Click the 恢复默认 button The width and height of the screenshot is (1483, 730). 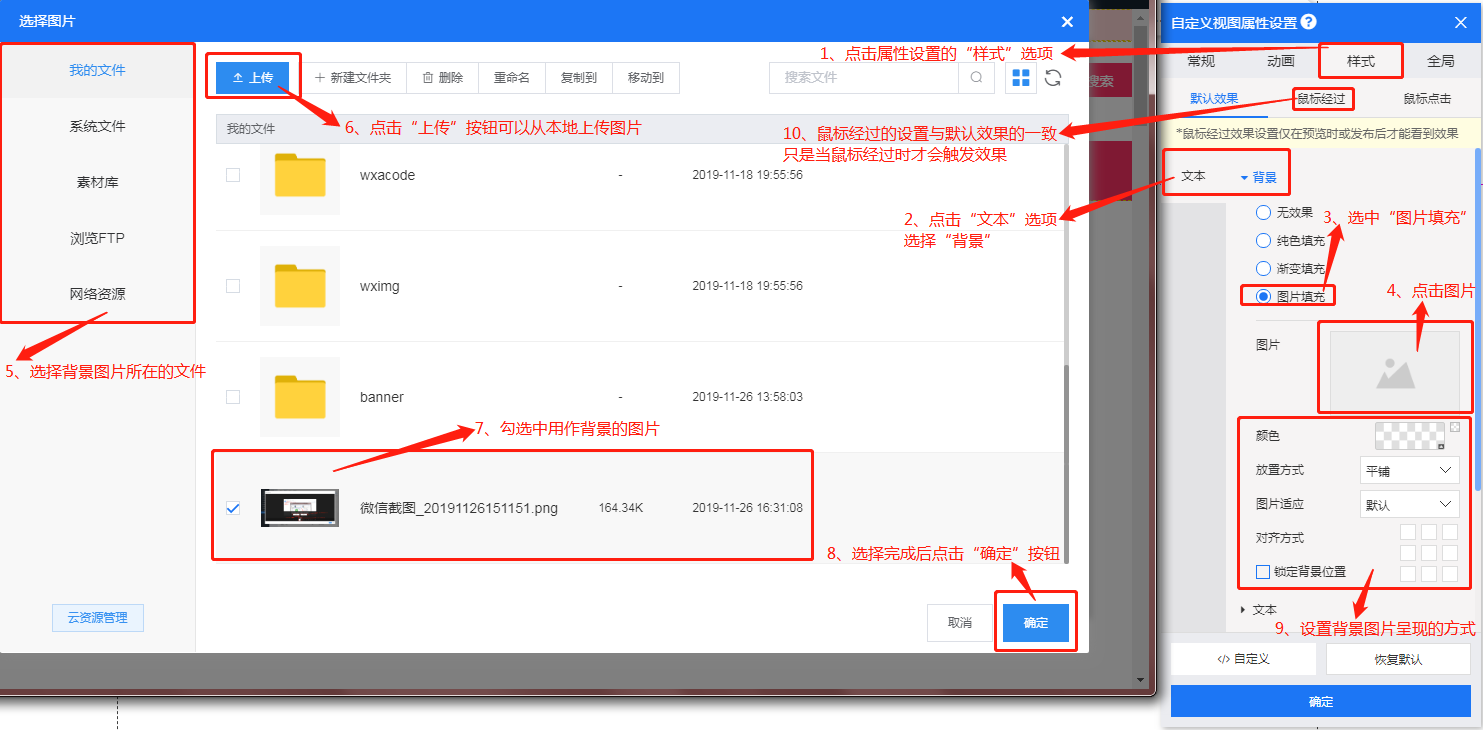[x=1398, y=659]
